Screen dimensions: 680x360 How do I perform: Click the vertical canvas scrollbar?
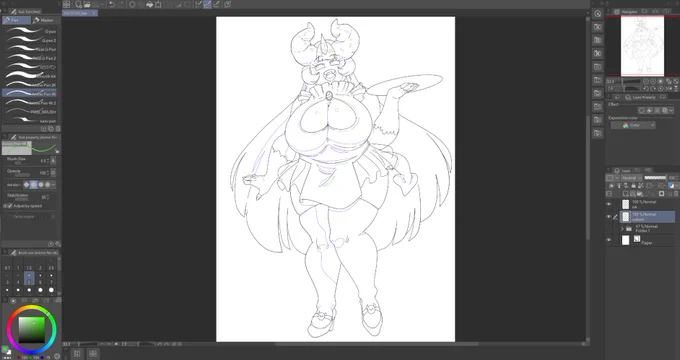[x=588, y=177]
